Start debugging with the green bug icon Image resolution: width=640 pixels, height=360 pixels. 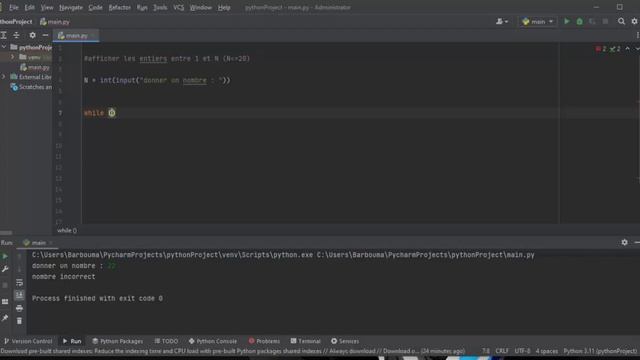[x=579, y=21]
